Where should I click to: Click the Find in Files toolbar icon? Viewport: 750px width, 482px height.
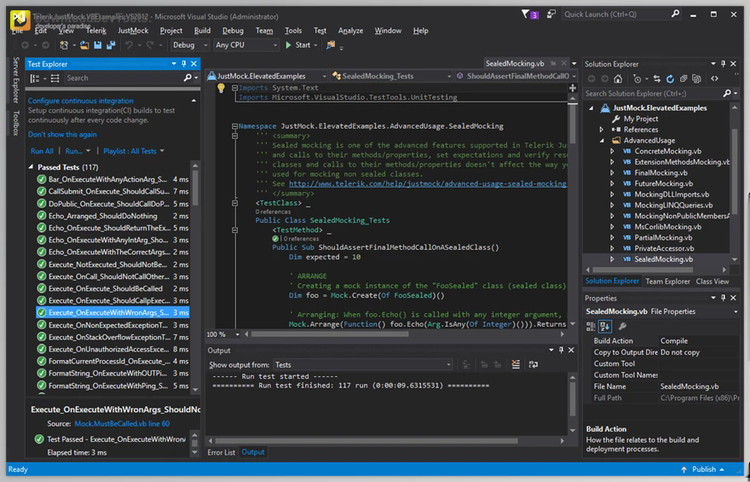(x=331, y=45)
